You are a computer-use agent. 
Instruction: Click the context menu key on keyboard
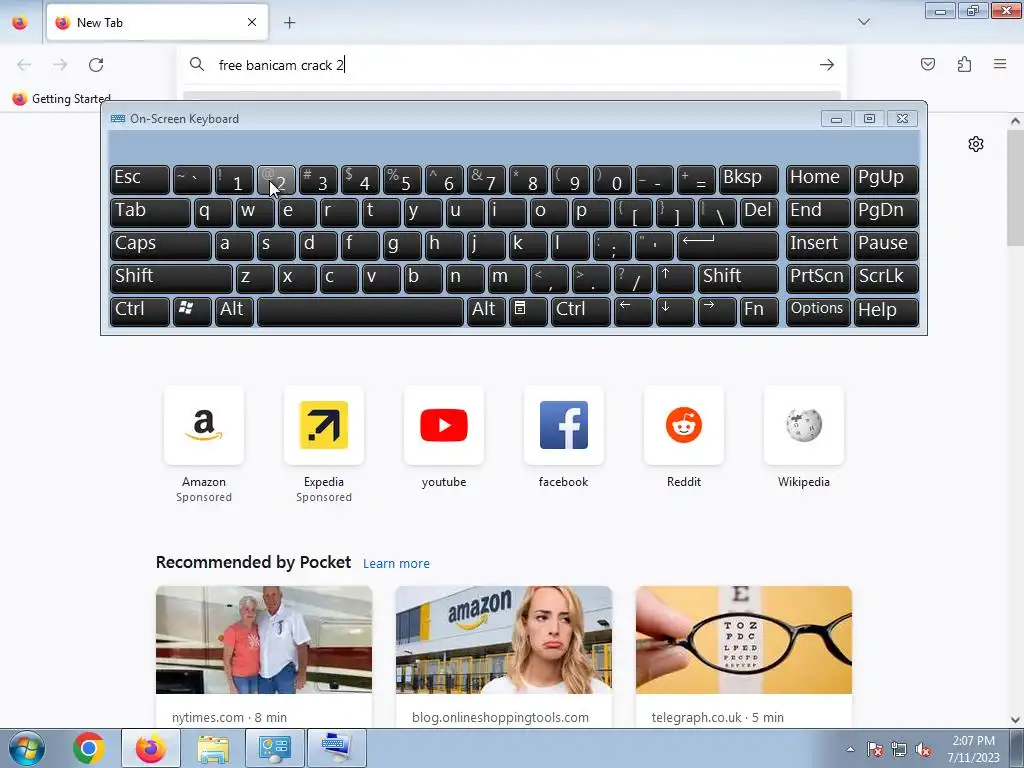pos(528,311)
